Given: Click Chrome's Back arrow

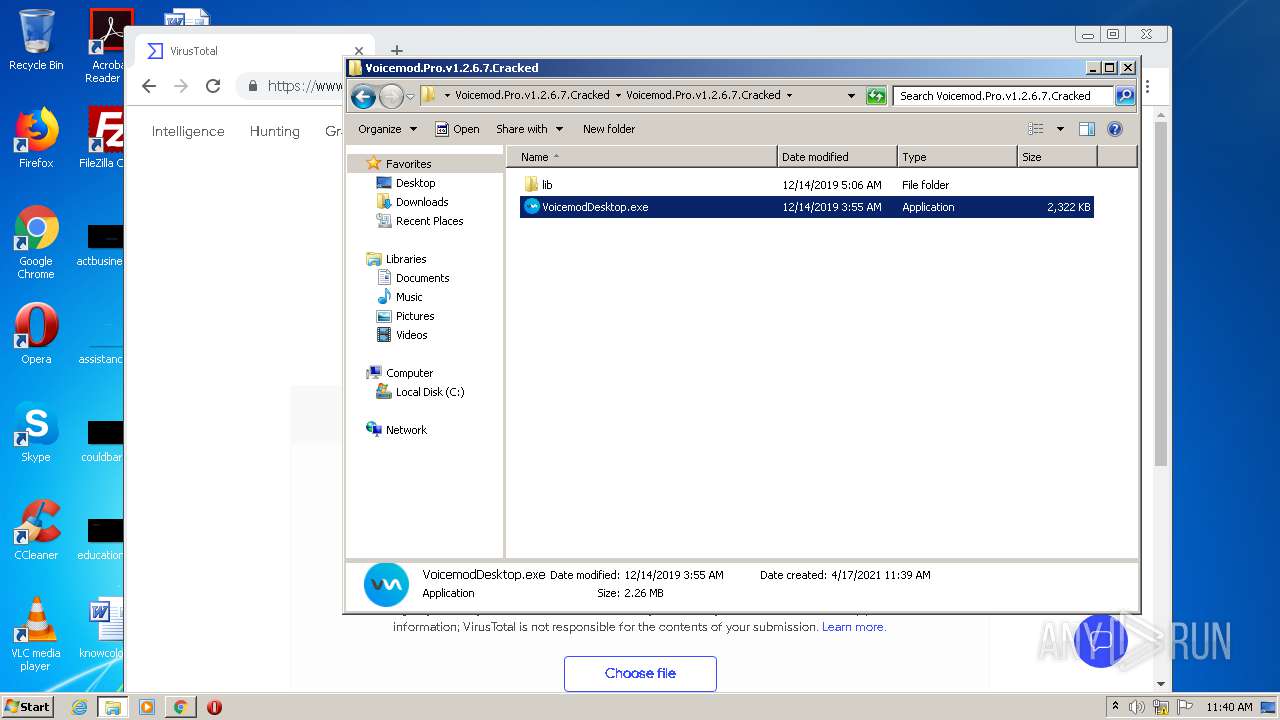Looking at the screenshot, I should [149, 86].
